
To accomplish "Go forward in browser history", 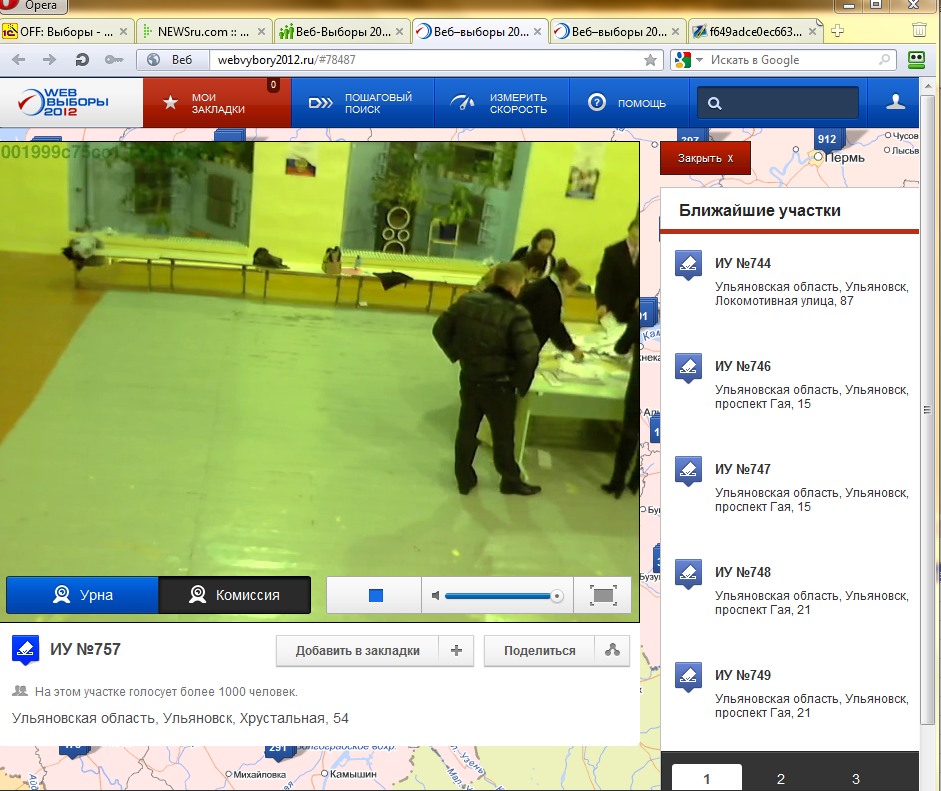I will pyautogui.click(x=50, y=59).
